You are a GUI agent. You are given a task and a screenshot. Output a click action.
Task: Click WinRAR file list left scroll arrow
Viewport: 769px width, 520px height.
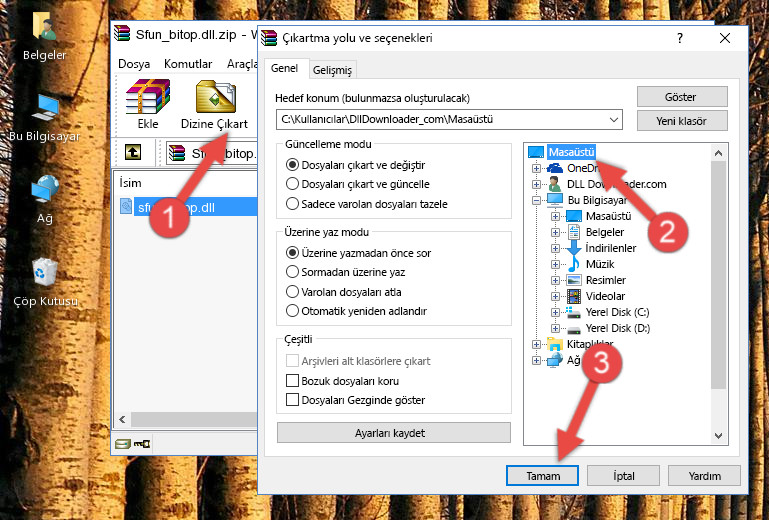(x=122, y=419)
